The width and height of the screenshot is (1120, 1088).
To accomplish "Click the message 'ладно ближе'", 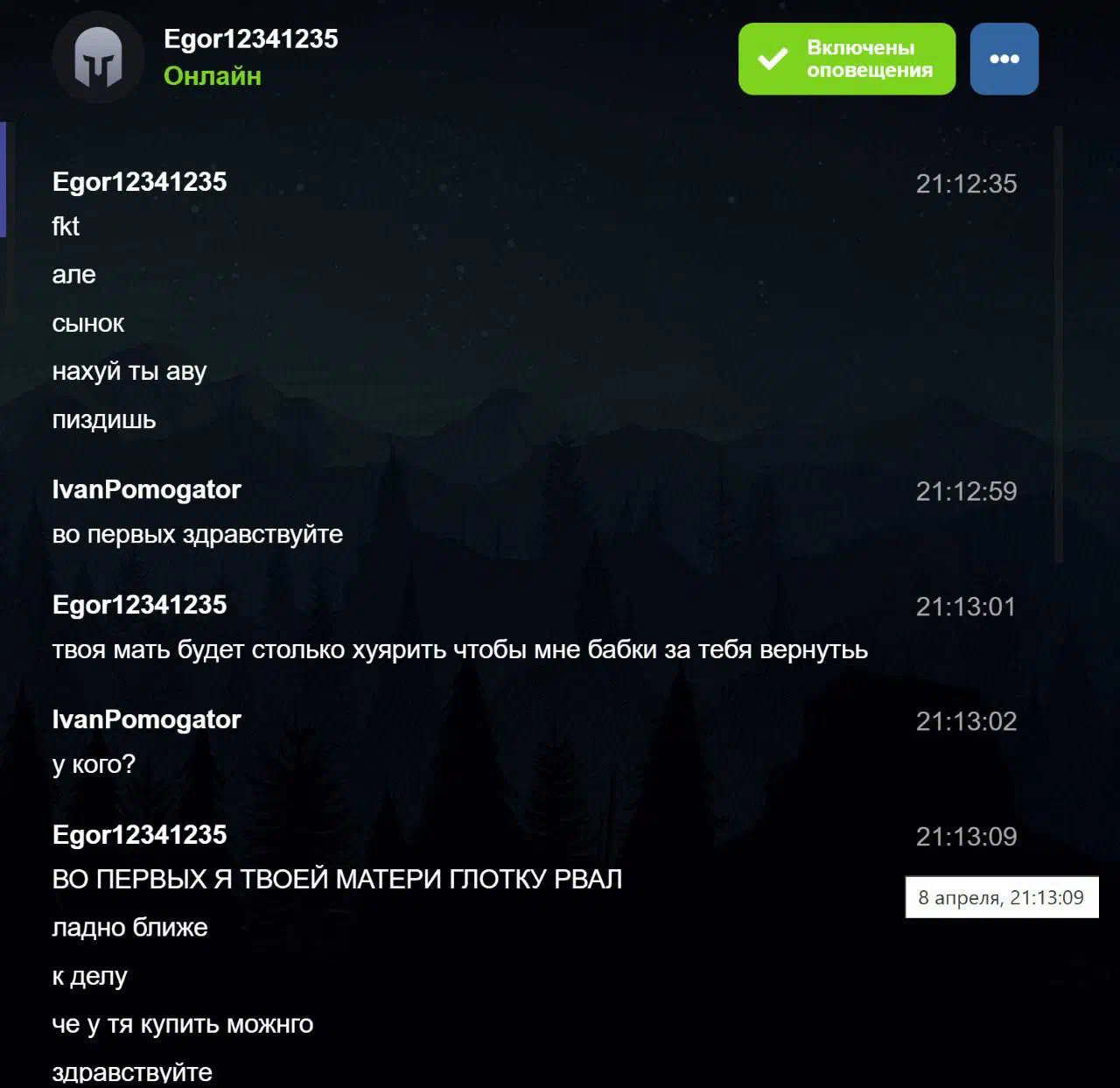I will [x=129, y=927].
